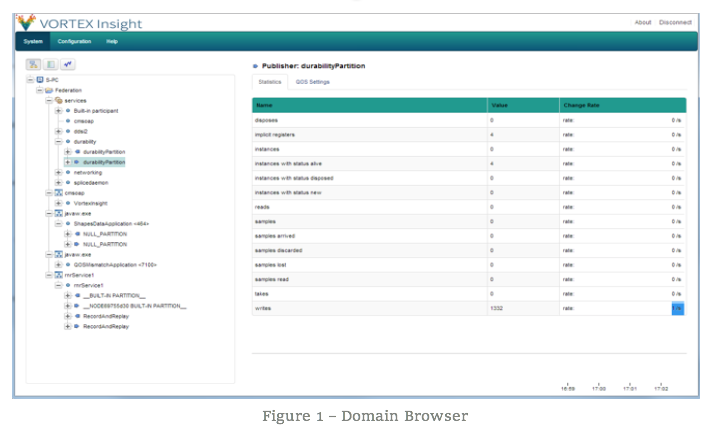Switch to the QOS Settings tab
Viewport: 710px width, 444px height.
click(312, 82)
